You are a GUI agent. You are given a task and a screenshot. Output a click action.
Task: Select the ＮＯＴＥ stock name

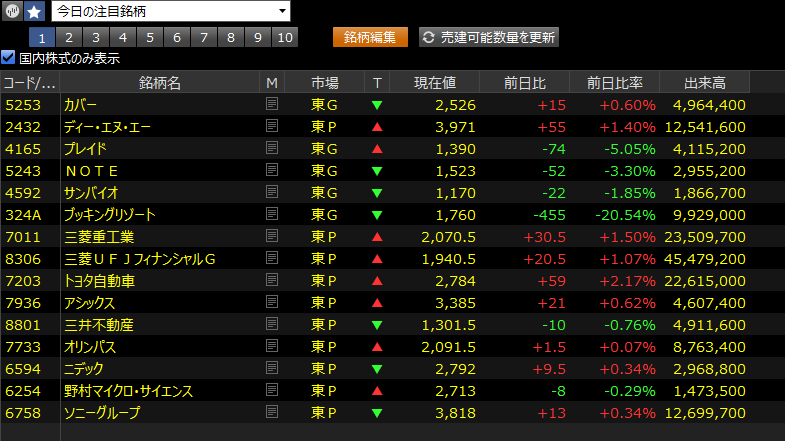[92, 171]
